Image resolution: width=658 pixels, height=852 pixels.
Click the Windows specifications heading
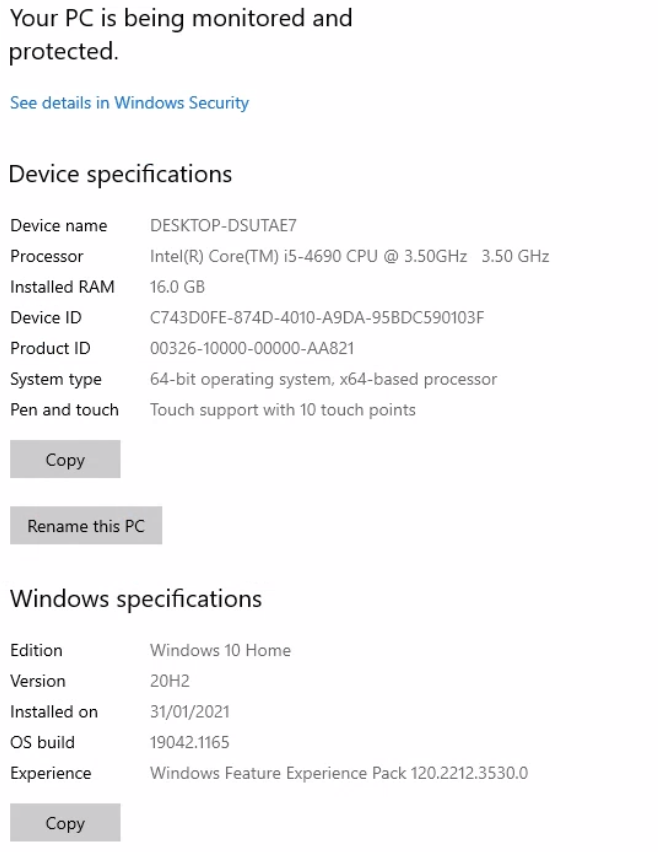click(x=136, y=599)
